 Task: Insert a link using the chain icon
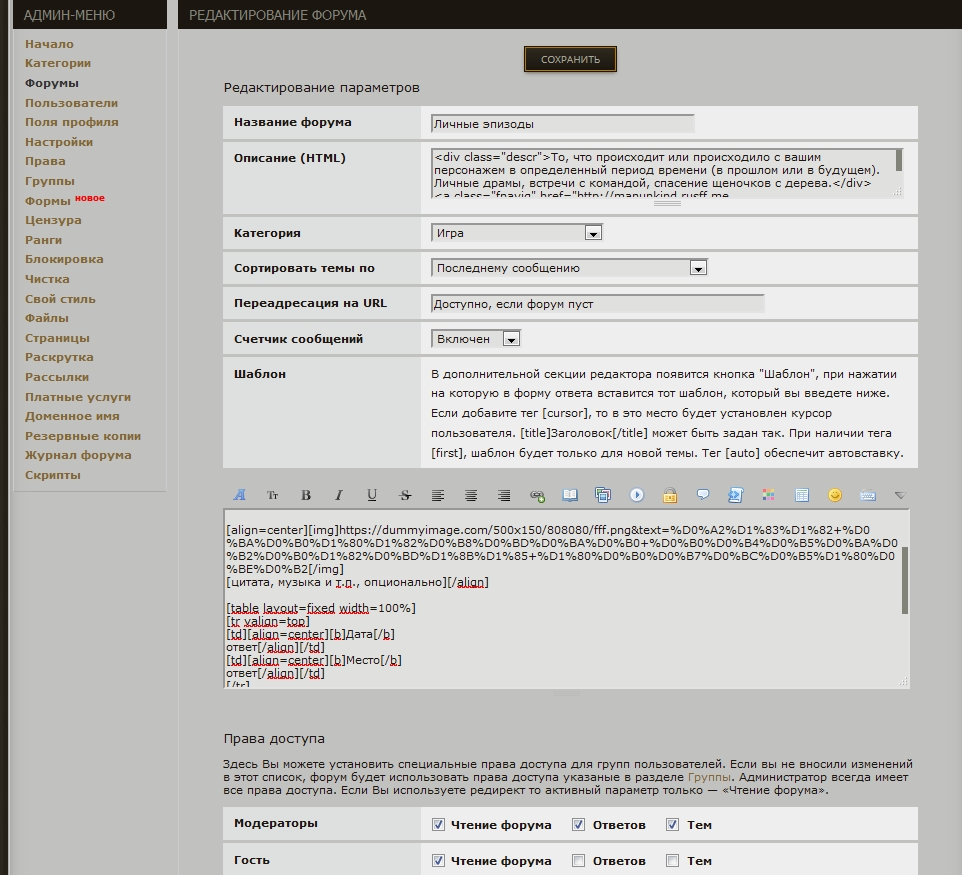click(x=537, y=495)
